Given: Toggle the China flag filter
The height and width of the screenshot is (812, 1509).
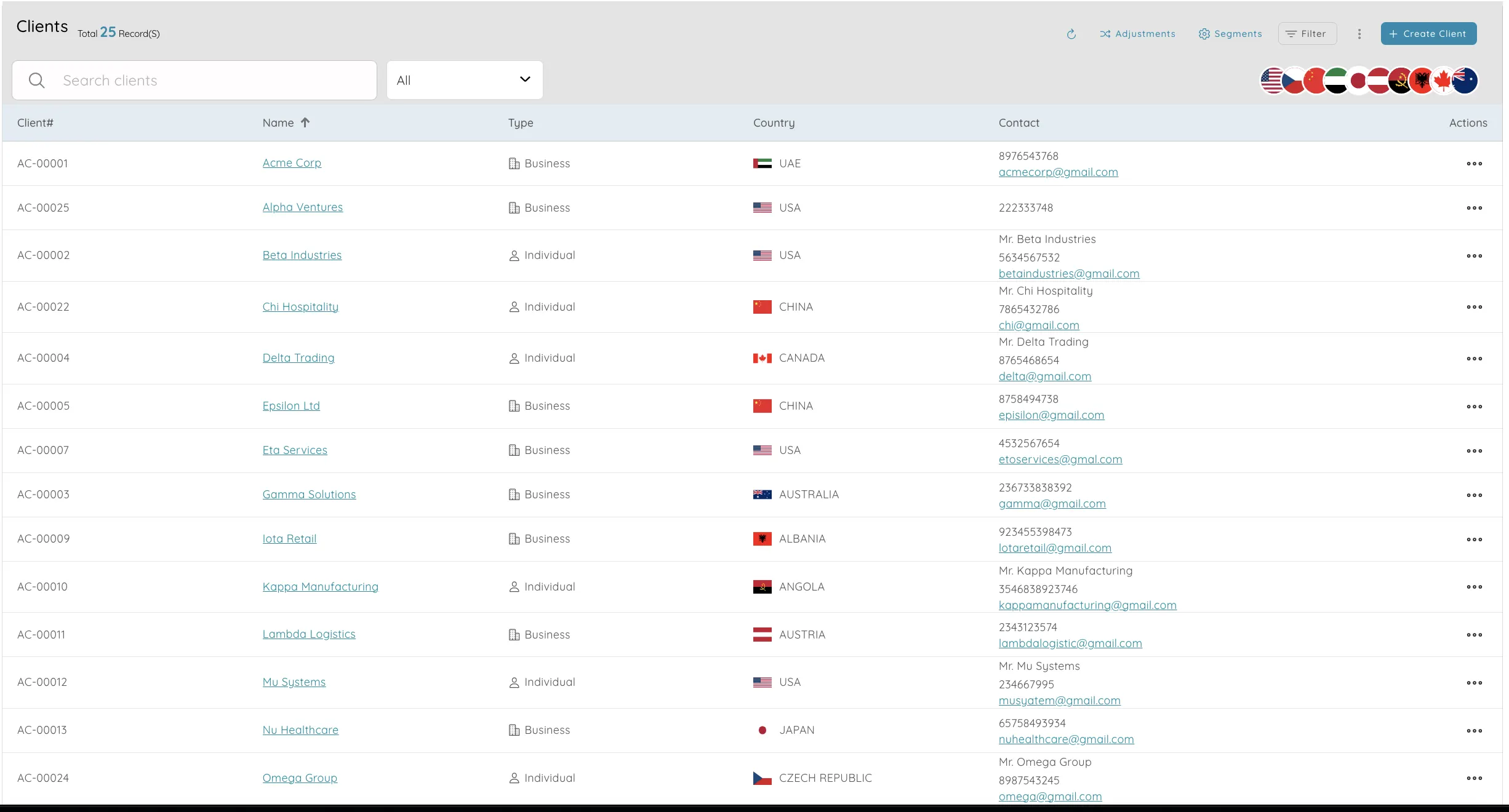Looking at the screenshot, I should [x=1314, y=81].
